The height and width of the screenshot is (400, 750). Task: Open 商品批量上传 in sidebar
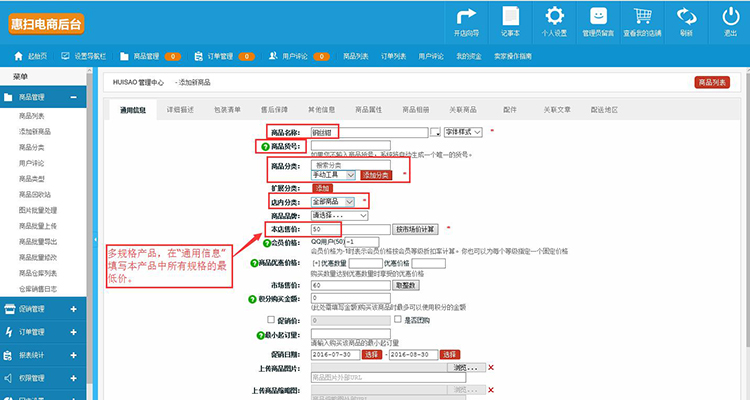click(x=38, y=226)
